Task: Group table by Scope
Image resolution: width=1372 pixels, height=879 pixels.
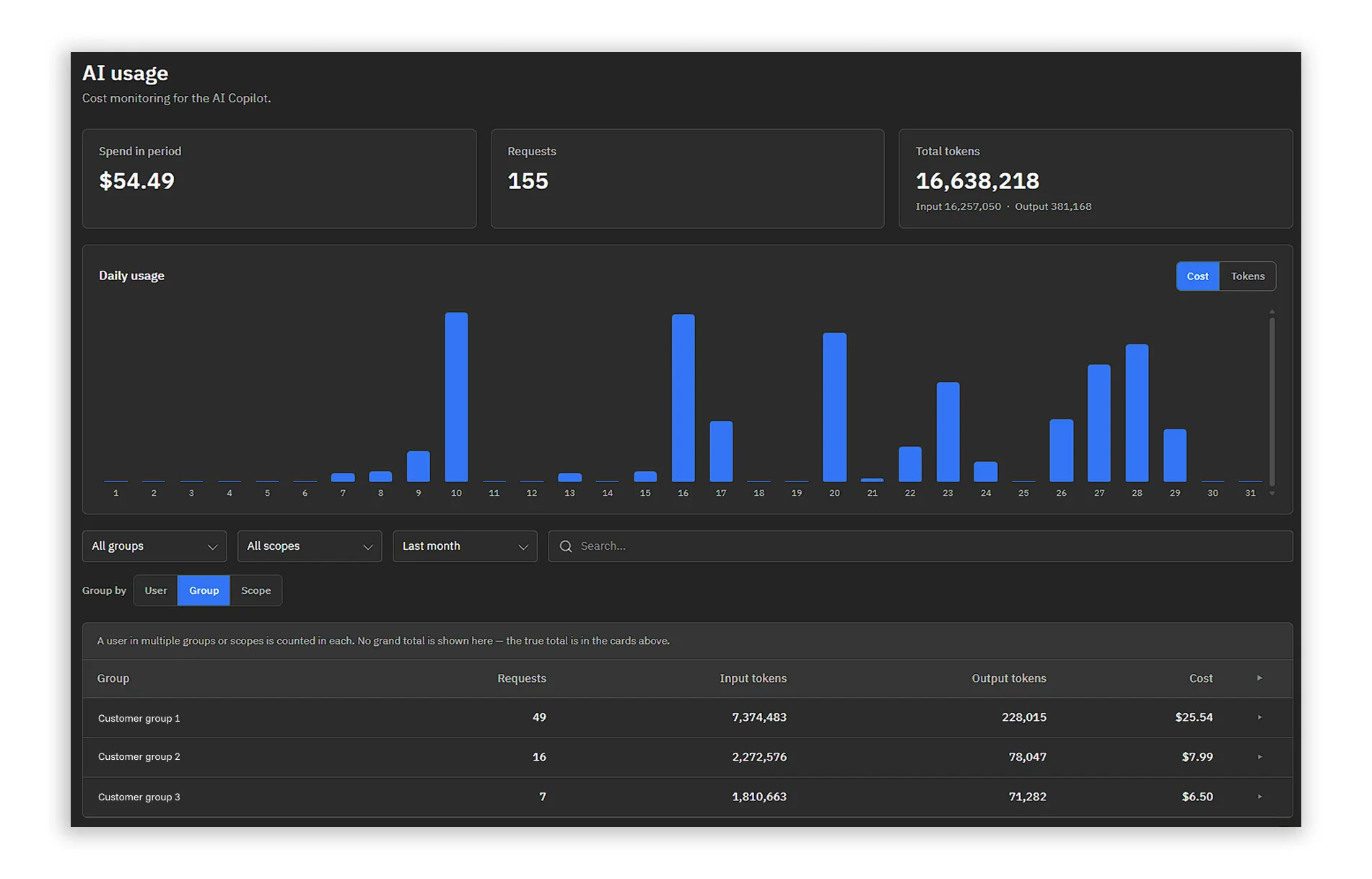Action: [x=255, y=590]
